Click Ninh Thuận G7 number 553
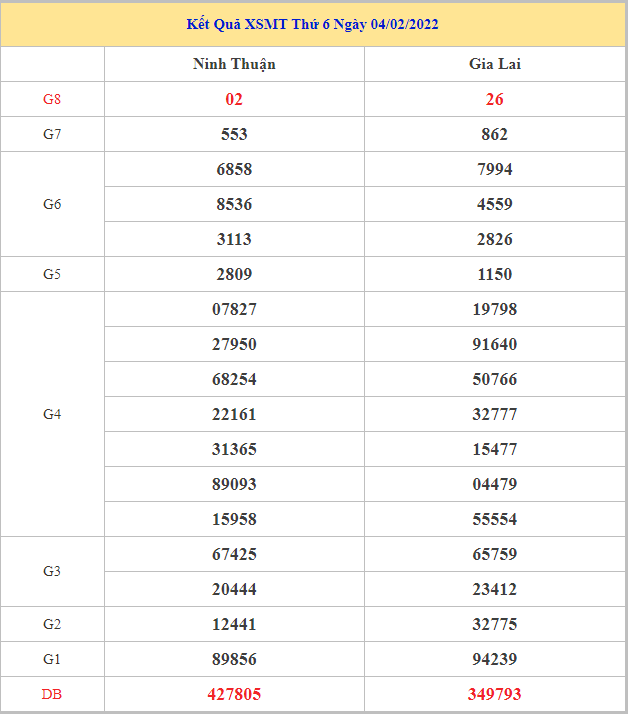Viewport: 628px width, 715px height. 234,134
